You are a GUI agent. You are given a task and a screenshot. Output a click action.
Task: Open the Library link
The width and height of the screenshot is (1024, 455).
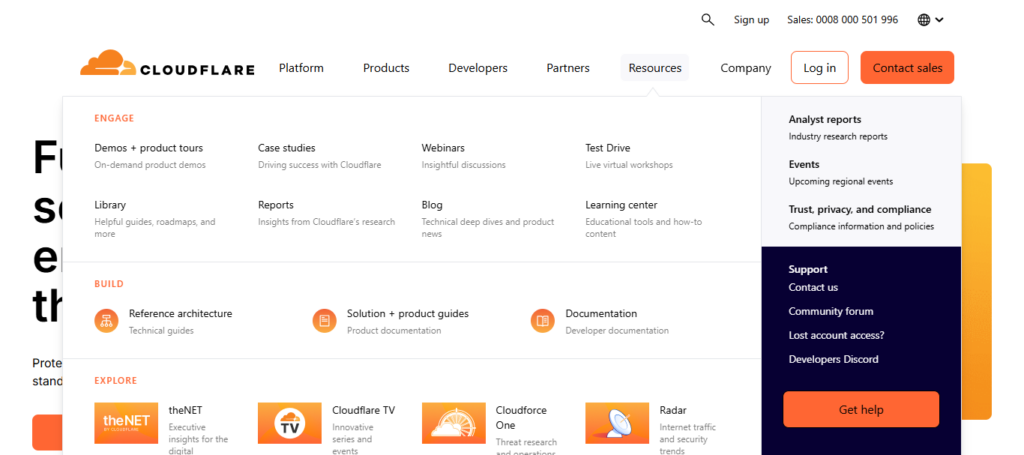(110, 205)
